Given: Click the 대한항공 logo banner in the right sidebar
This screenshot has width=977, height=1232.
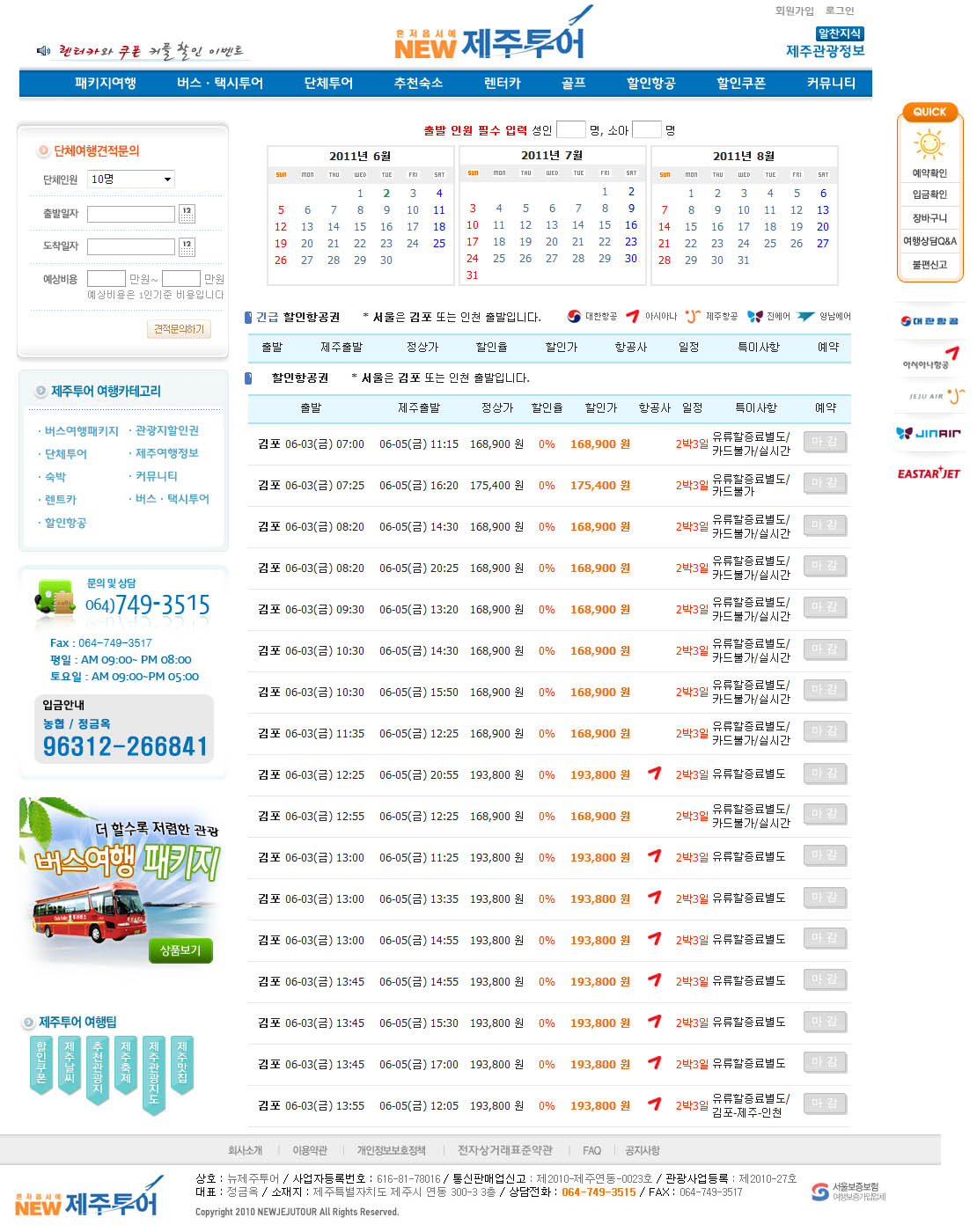Looking at the screenshot, I should point(929,321).
